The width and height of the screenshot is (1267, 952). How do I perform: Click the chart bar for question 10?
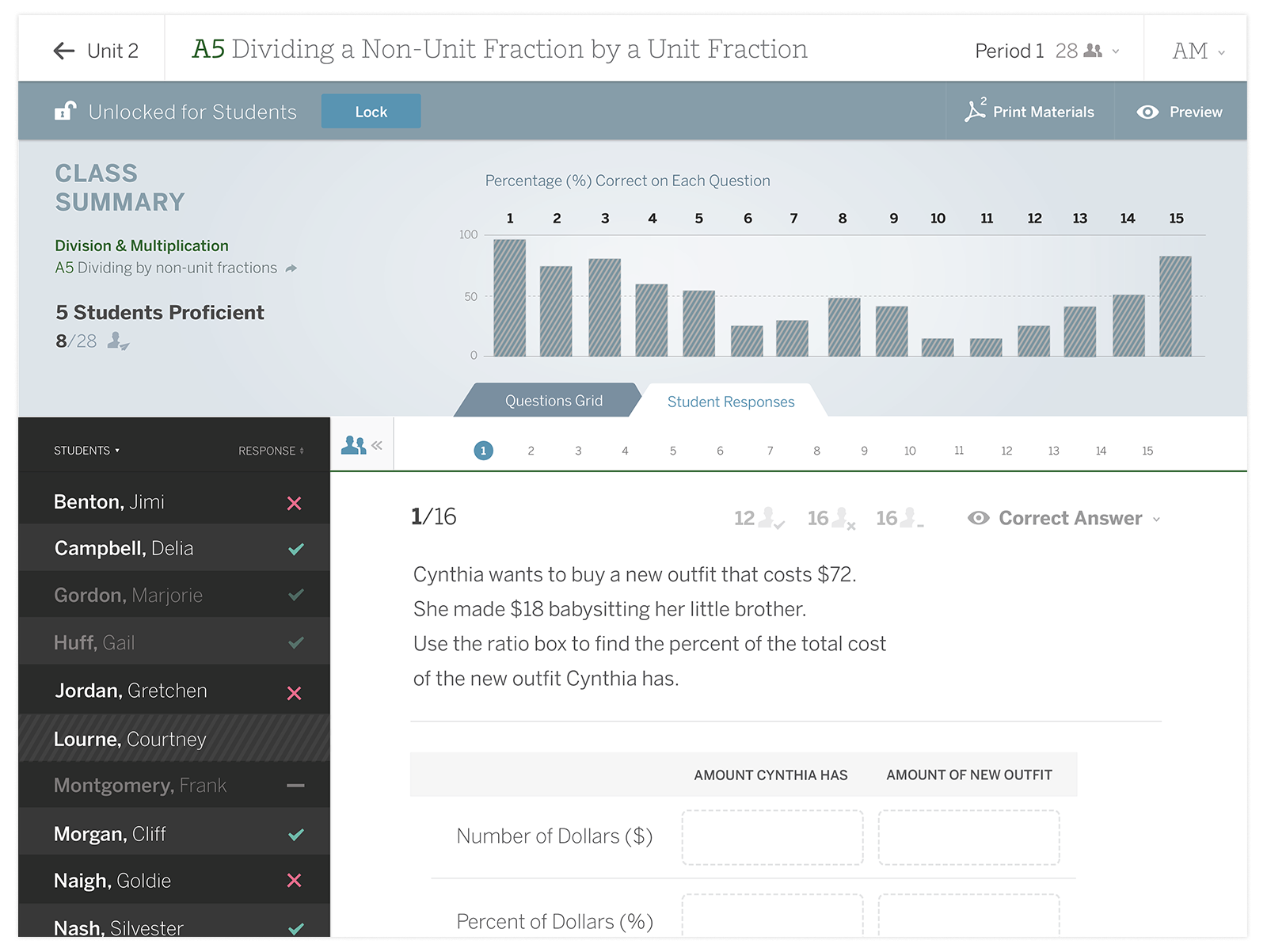938,348
